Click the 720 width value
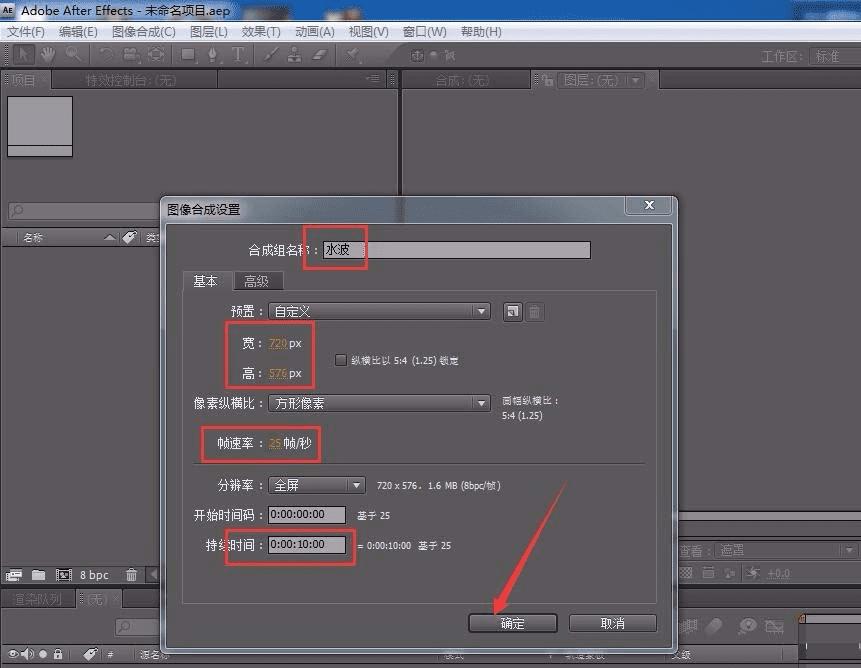This screenshot has width=861, height=668. tap(278, 343)
